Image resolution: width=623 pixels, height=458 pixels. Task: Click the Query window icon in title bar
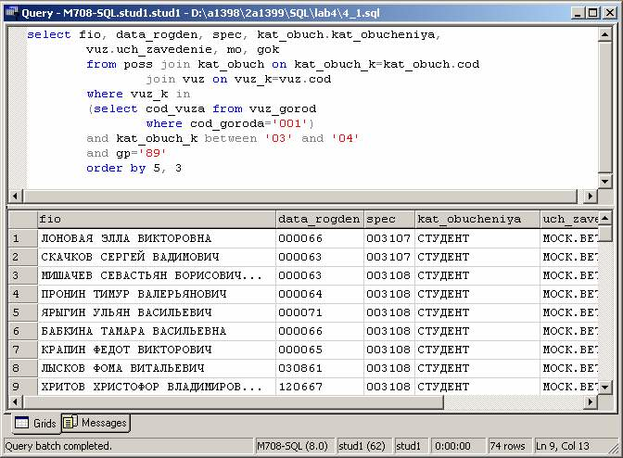(x=11, y=12)
